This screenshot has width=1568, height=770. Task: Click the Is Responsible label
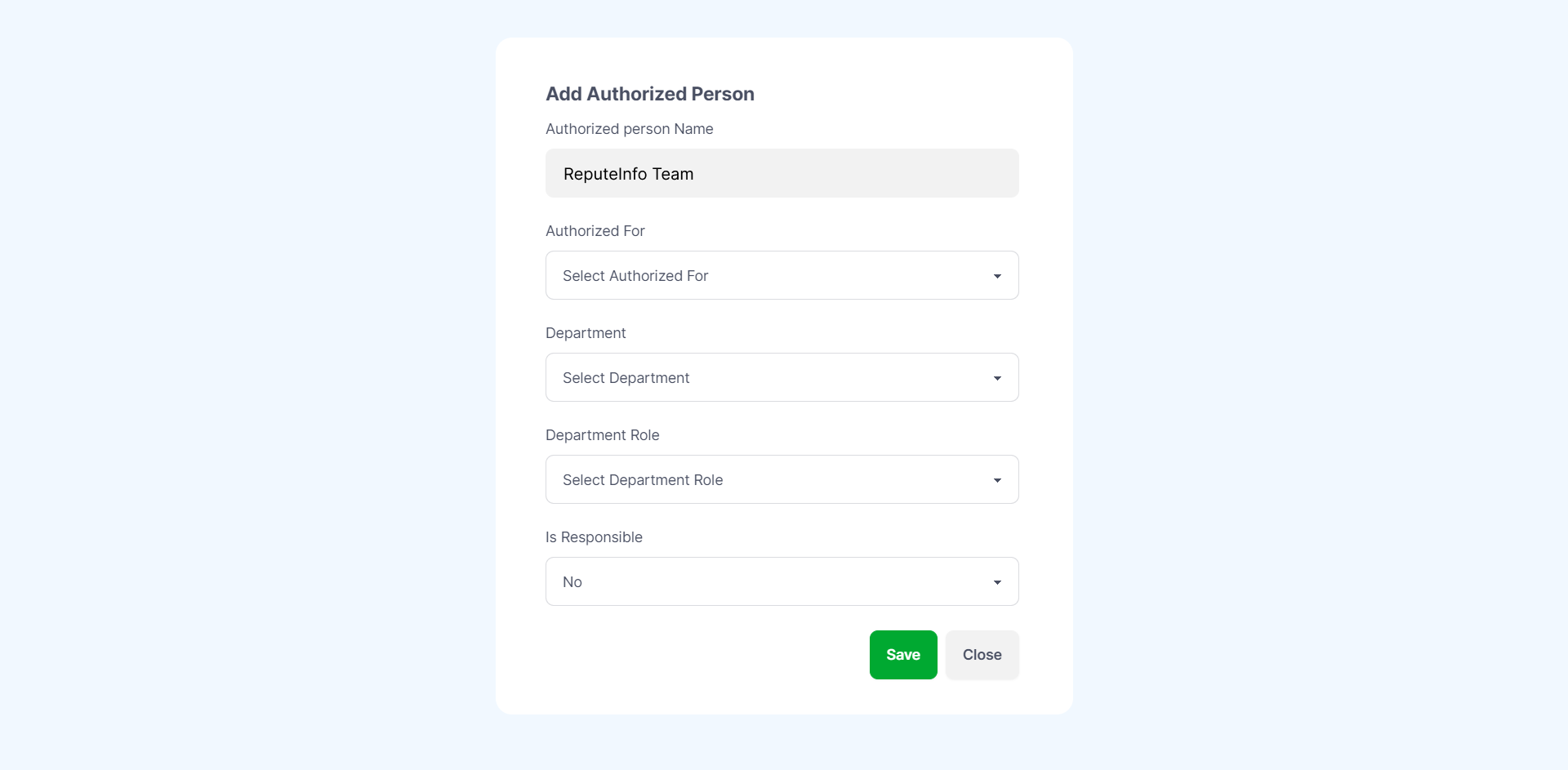(x=593, y=536)
